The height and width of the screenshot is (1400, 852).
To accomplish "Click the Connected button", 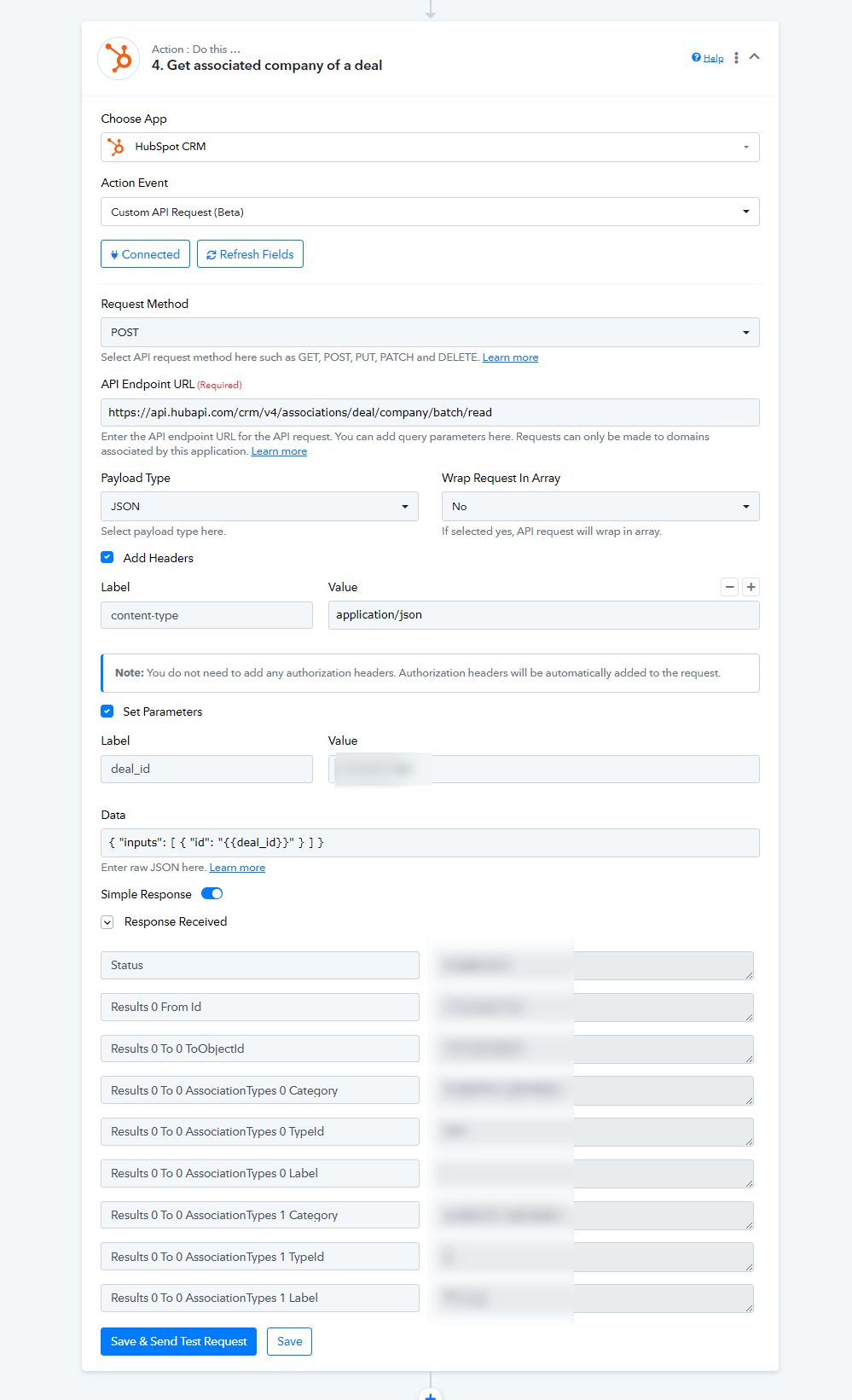I will coord(145,254).
